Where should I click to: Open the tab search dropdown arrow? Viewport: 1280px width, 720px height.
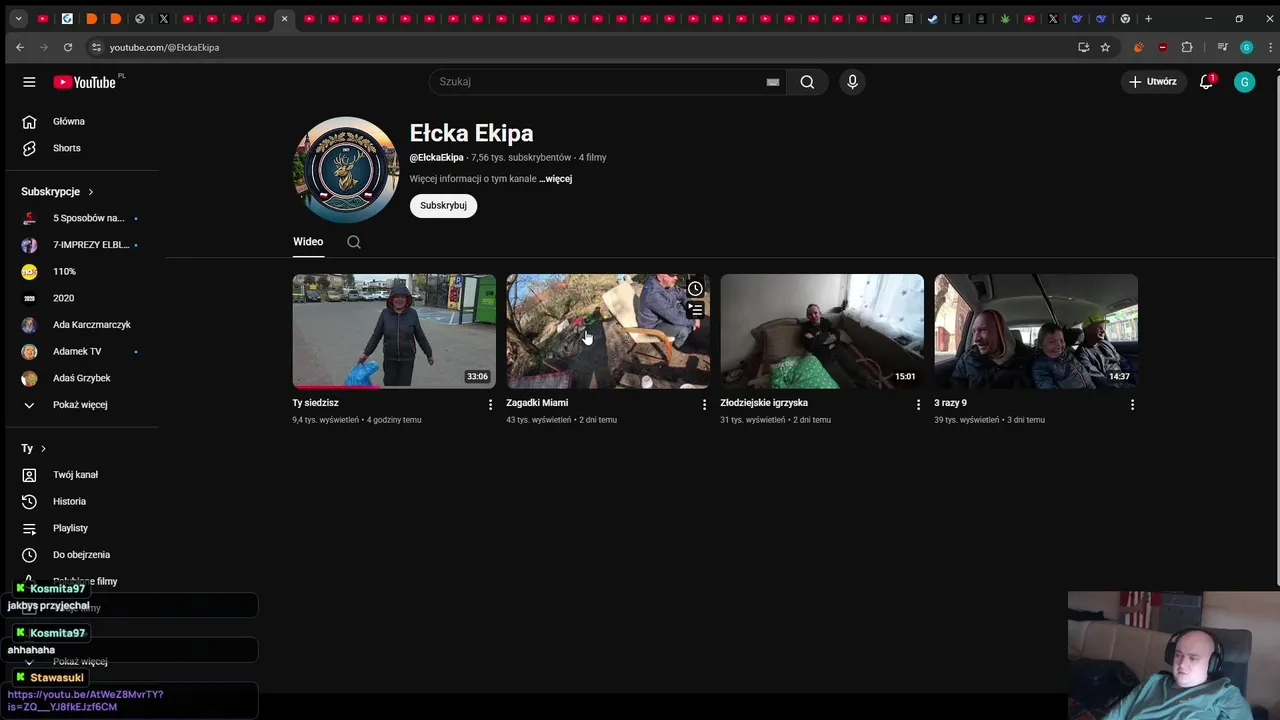18,18
